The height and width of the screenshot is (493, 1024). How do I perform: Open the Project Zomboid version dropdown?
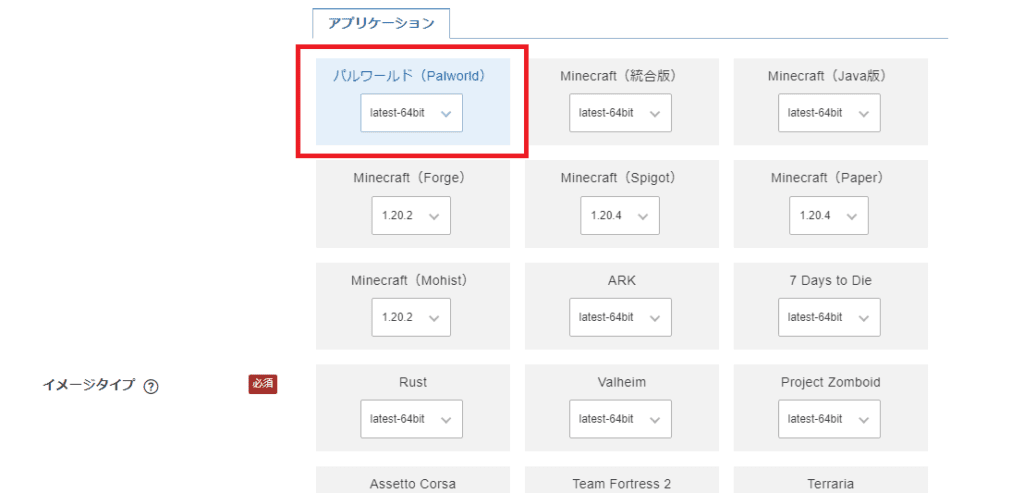pyautogui.click(x=829, y=419)
